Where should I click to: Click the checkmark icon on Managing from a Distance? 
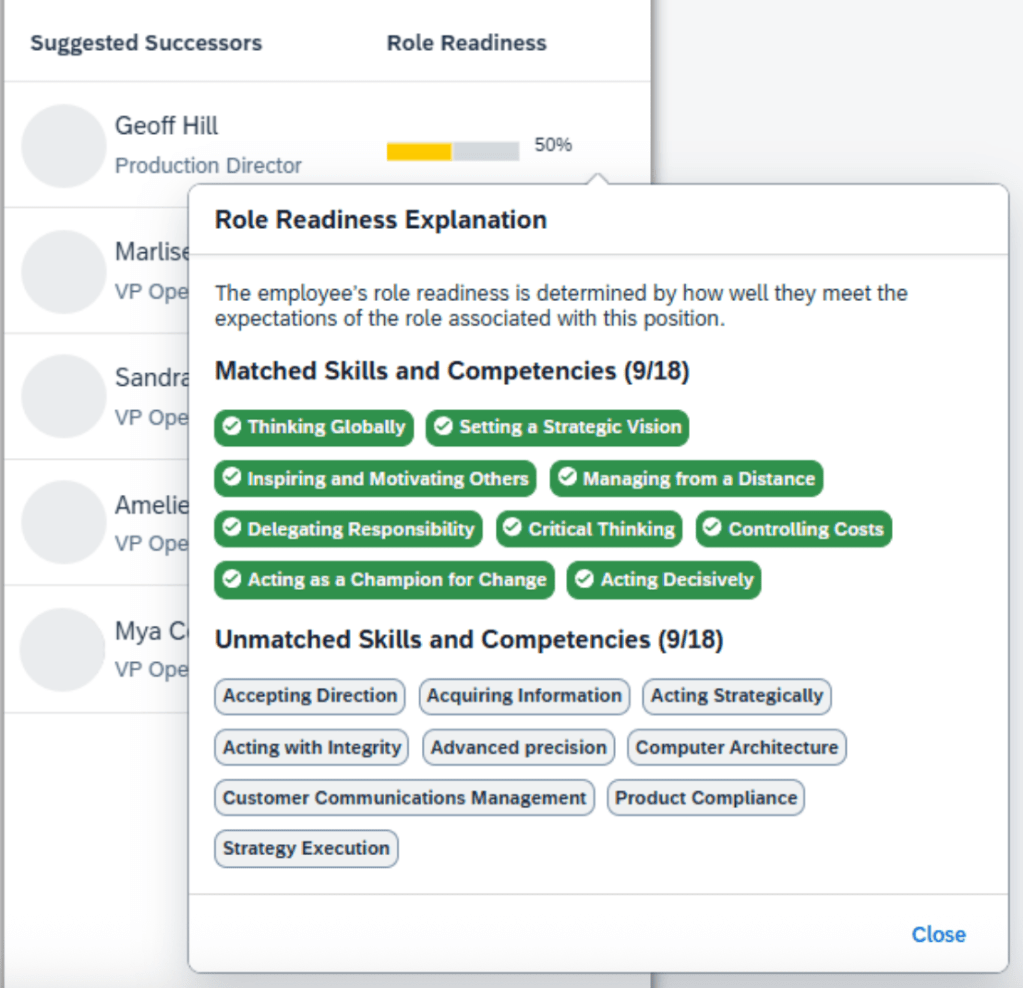point(567,478)
